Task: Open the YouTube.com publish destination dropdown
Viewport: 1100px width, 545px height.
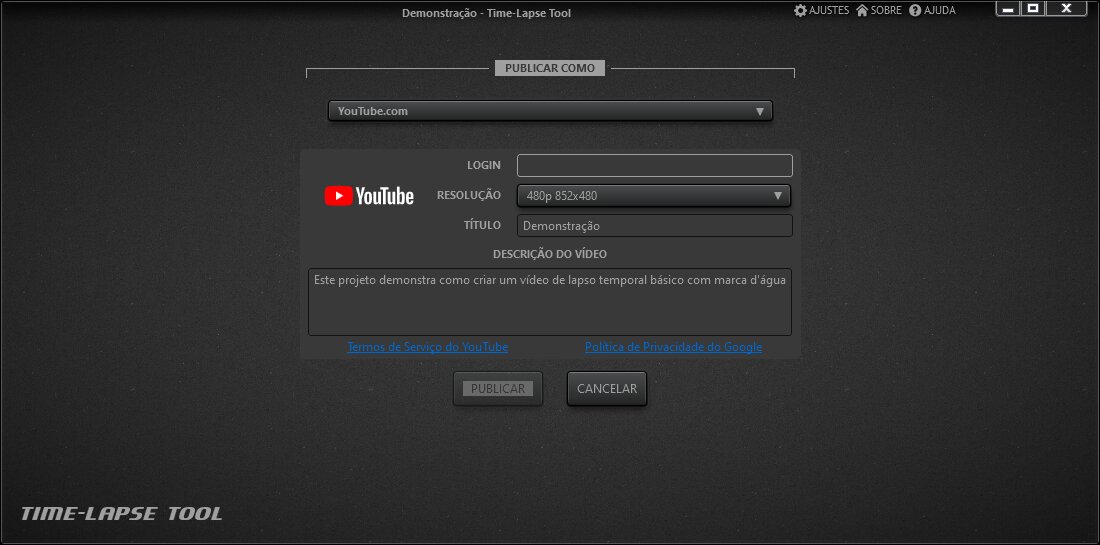Action: click(550, 111)
